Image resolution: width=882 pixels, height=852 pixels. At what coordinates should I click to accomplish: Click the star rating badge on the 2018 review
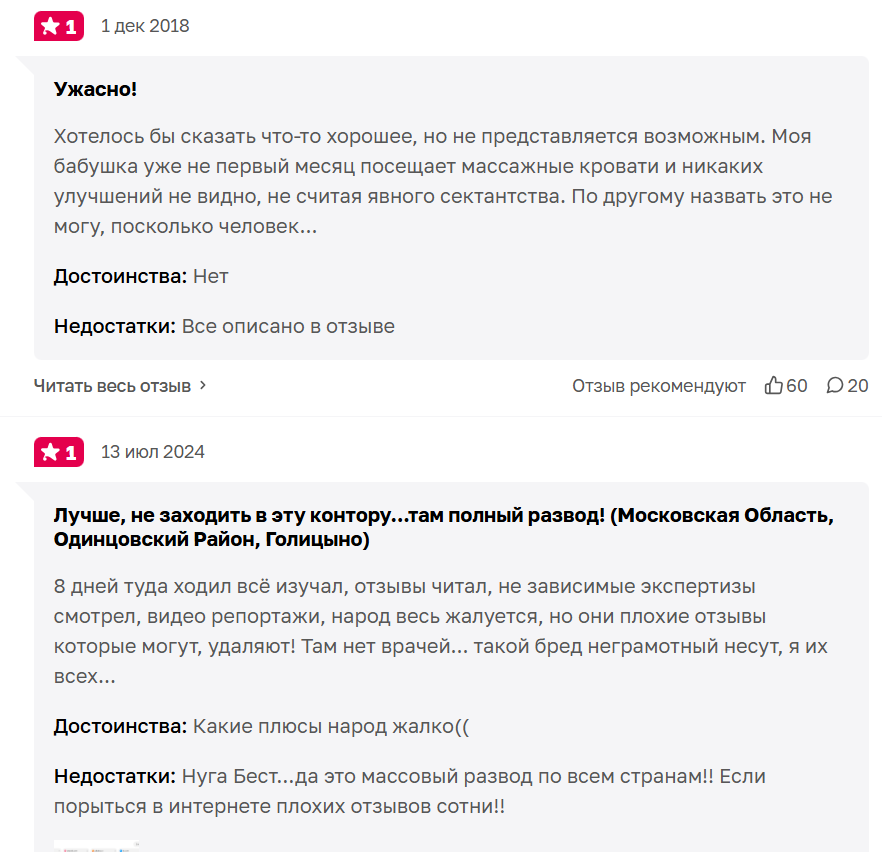tap(58, 26)
